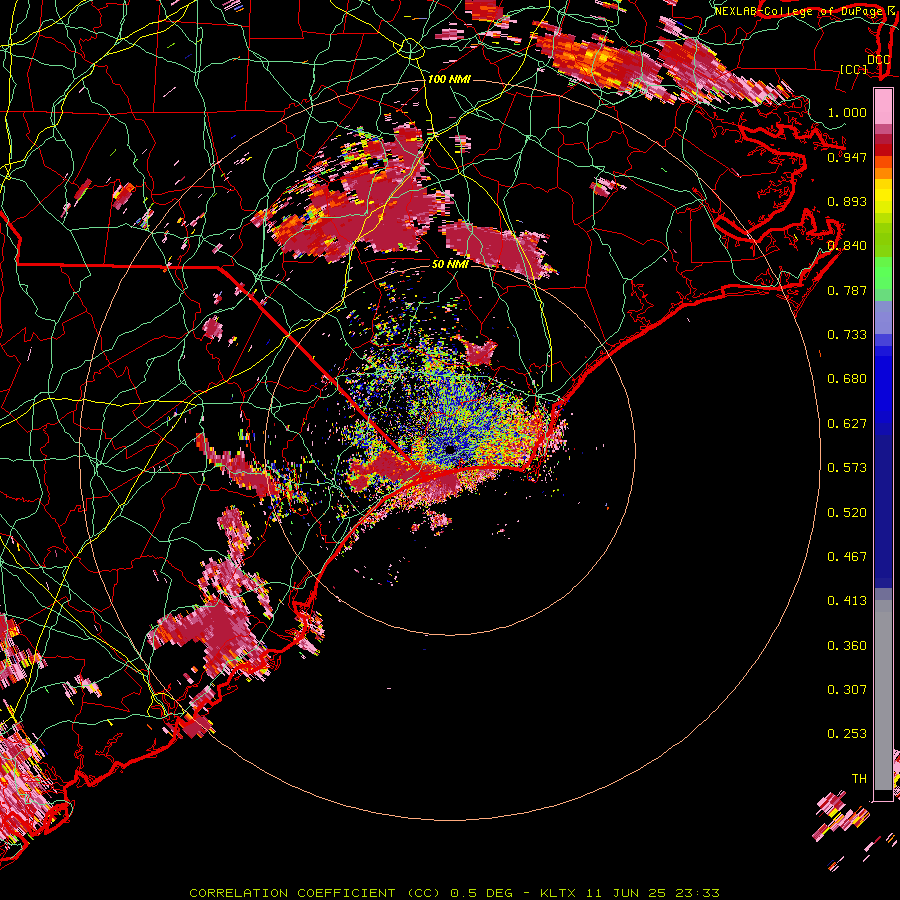Select the 1.000 legend value
Viewport: 900px width, 900px height.
click(x=847, y=112)
